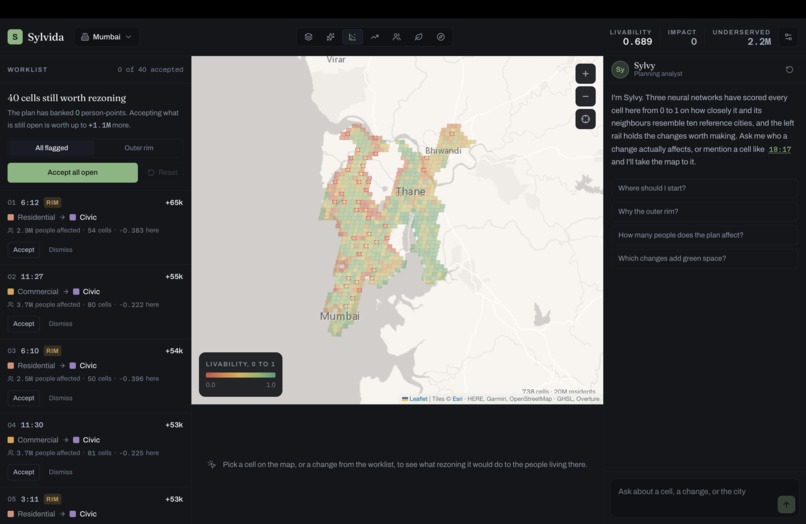Click the RIM badge on item 6:12
This screenshot has height=524, width=806.
[x=52, y=203]
